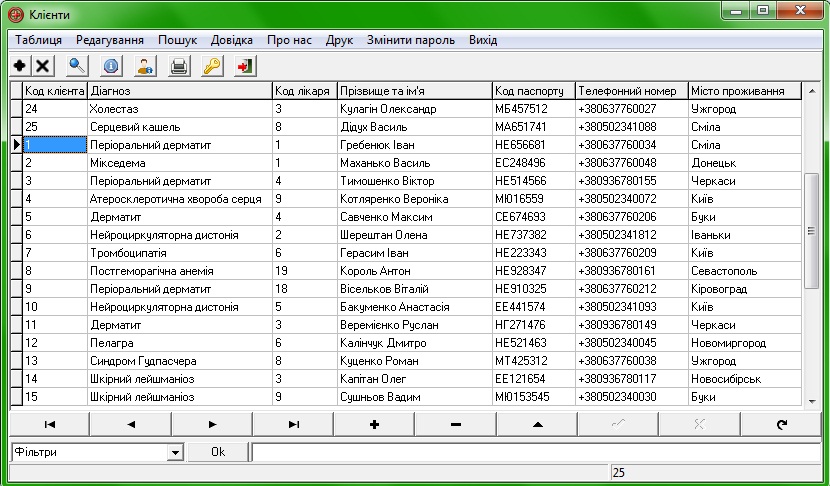Open the Таблиця menu
Screen dimensions: 830x486
point(38,40)
